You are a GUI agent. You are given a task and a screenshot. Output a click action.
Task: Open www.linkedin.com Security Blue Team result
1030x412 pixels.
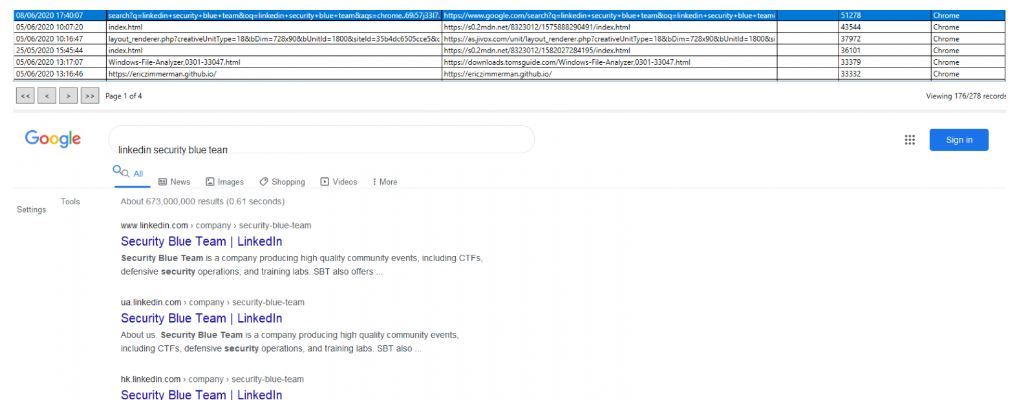pos(202,241)
